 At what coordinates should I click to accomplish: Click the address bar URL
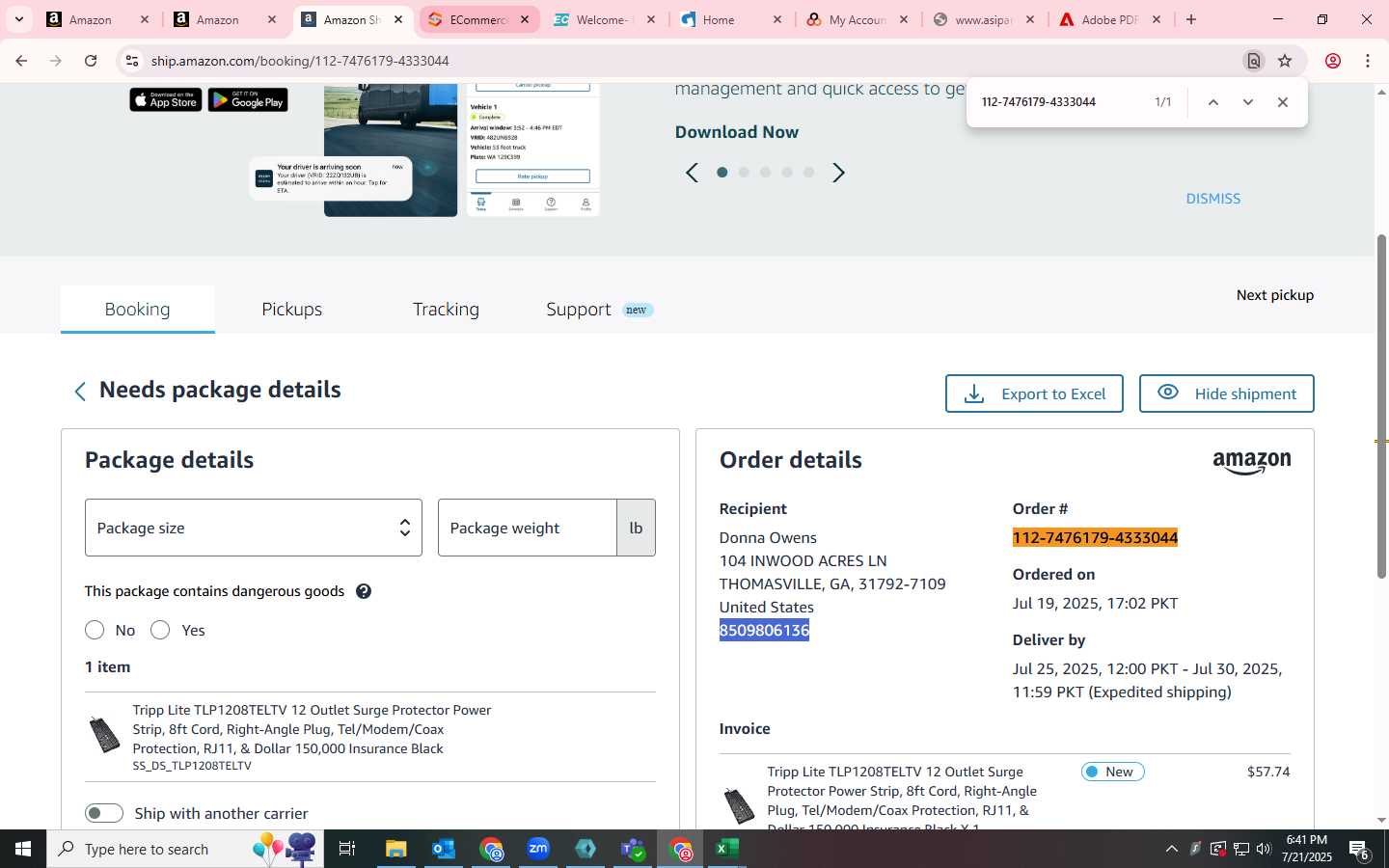pyautogui.click(x=300, y=61)
